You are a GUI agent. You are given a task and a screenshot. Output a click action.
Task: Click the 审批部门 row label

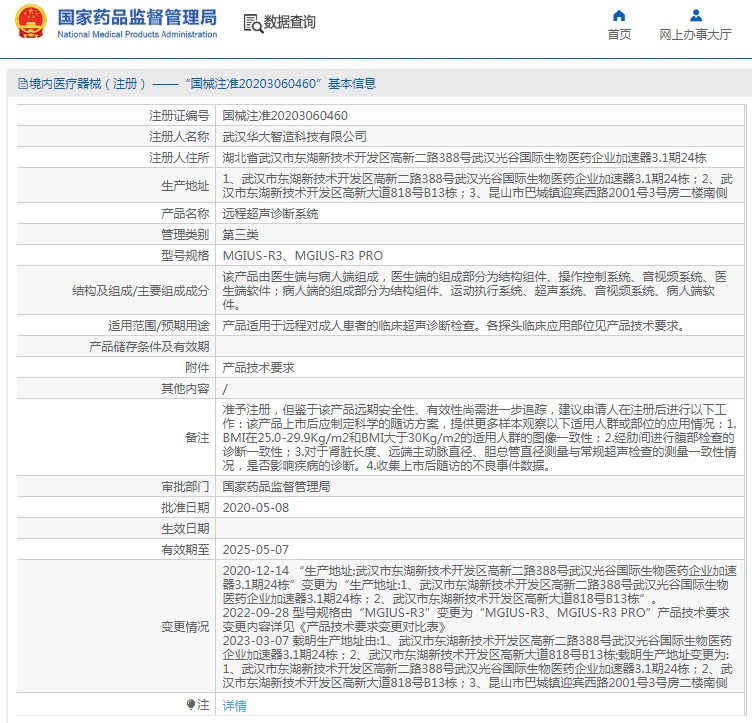pos(185,487)
